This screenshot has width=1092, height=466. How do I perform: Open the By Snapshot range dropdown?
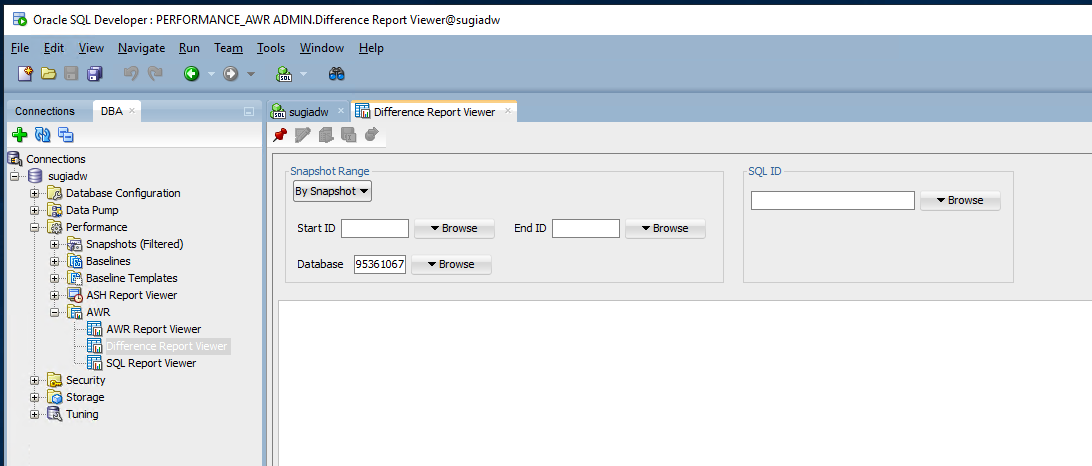click(x=332, y=191)
